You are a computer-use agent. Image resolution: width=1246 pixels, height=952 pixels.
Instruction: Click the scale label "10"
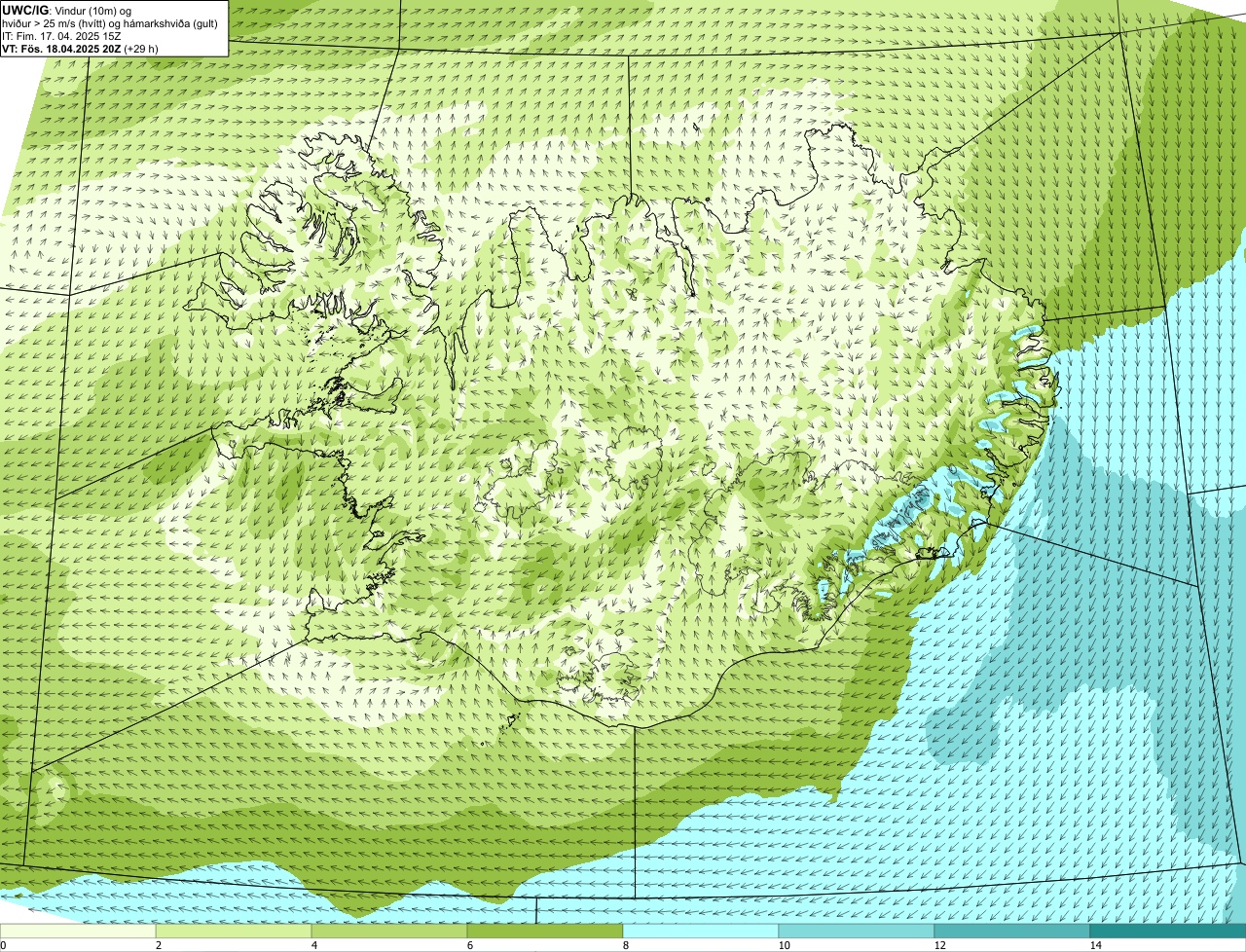tap(784, 945)
